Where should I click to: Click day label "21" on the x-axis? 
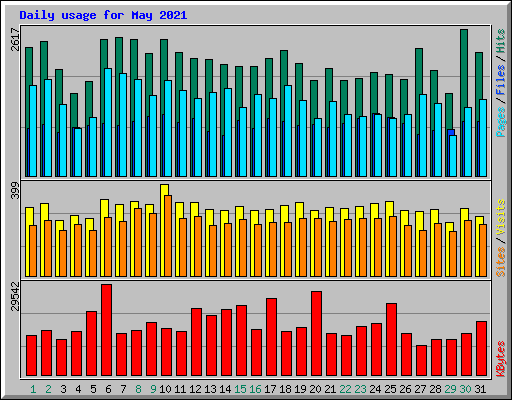pos(330,389)
